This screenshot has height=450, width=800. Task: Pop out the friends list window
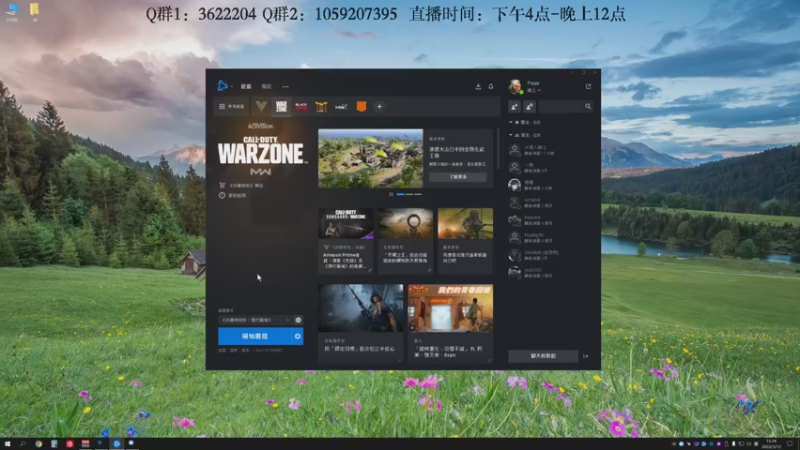(x=588, y=86)
